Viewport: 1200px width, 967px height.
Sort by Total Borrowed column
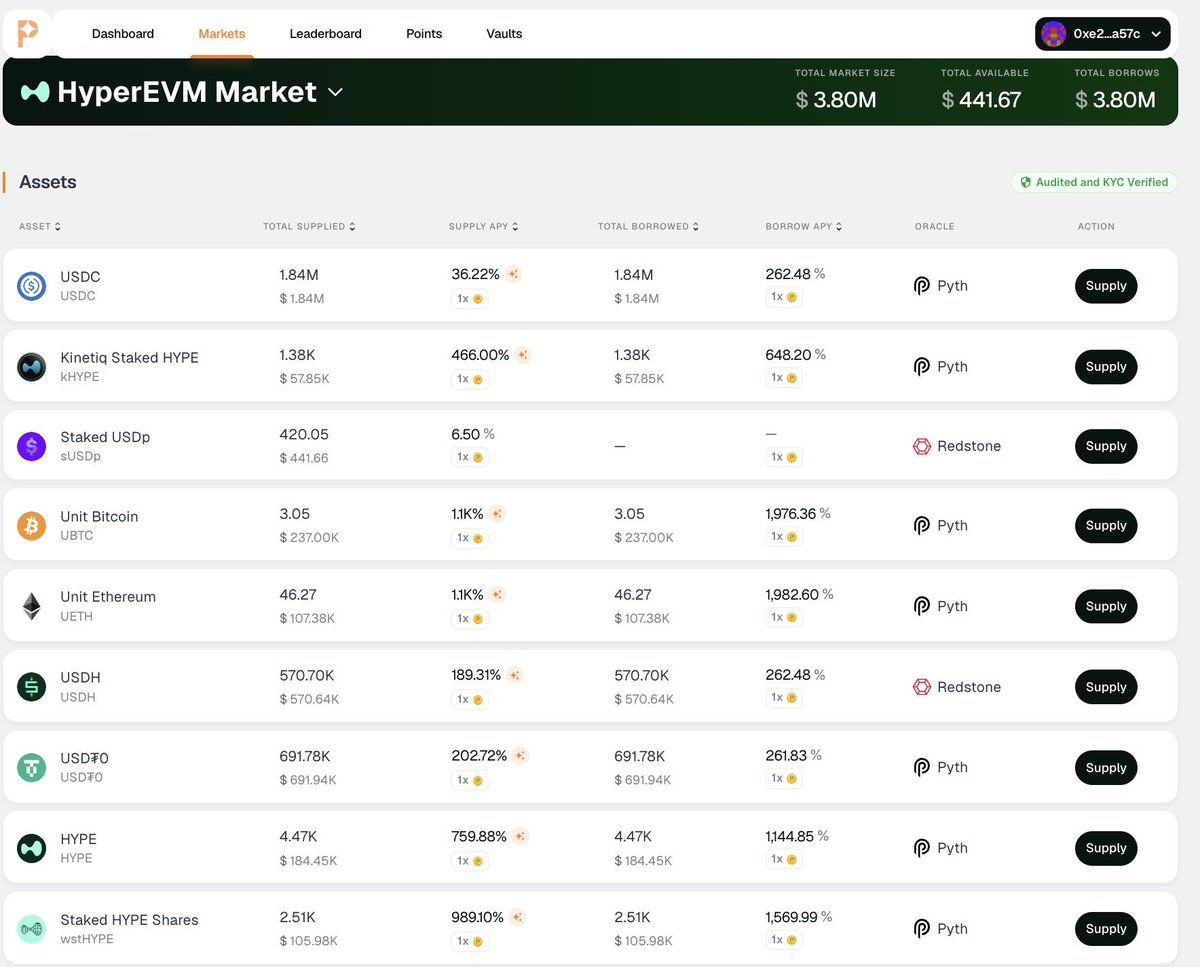pyautogui.click(x=648, y=227)
